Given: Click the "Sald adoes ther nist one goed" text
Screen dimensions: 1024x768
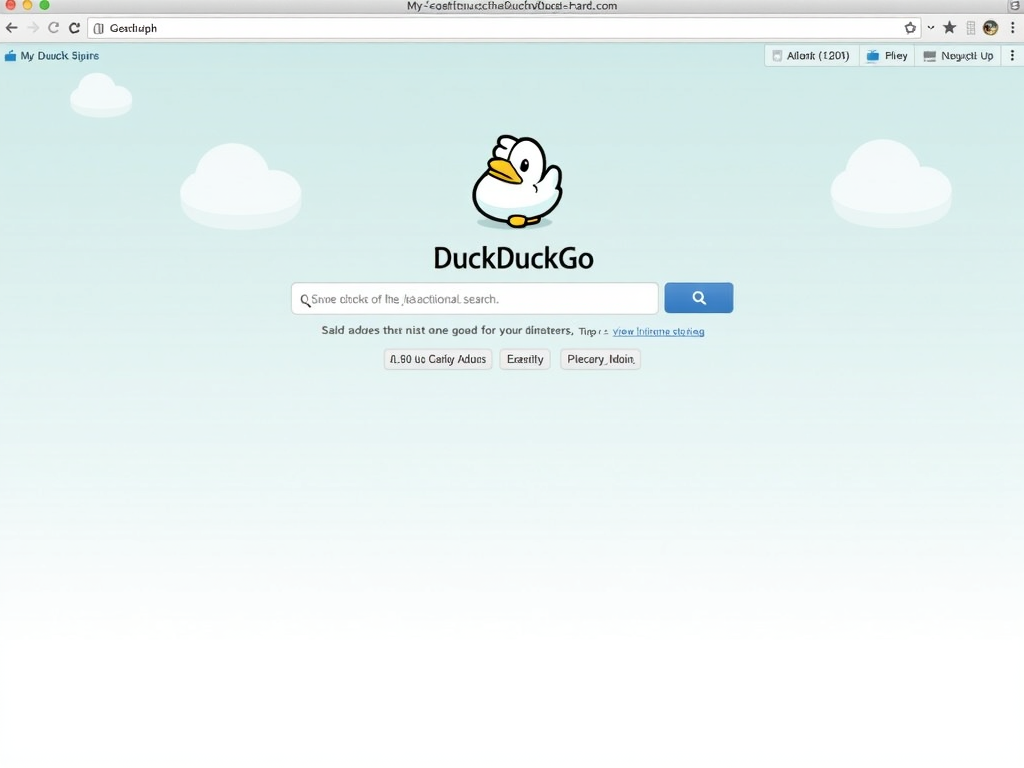Looking at the screenshot, I should point(400,330).
